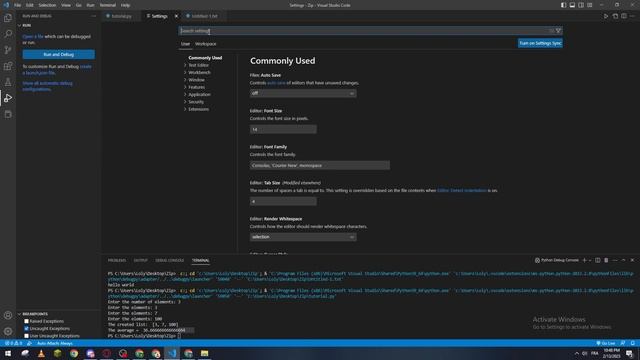Switch to the tutorial.py editor tab
Image resolution: width=640 pixels, height=360 pixels.
(x=122, y=16)
